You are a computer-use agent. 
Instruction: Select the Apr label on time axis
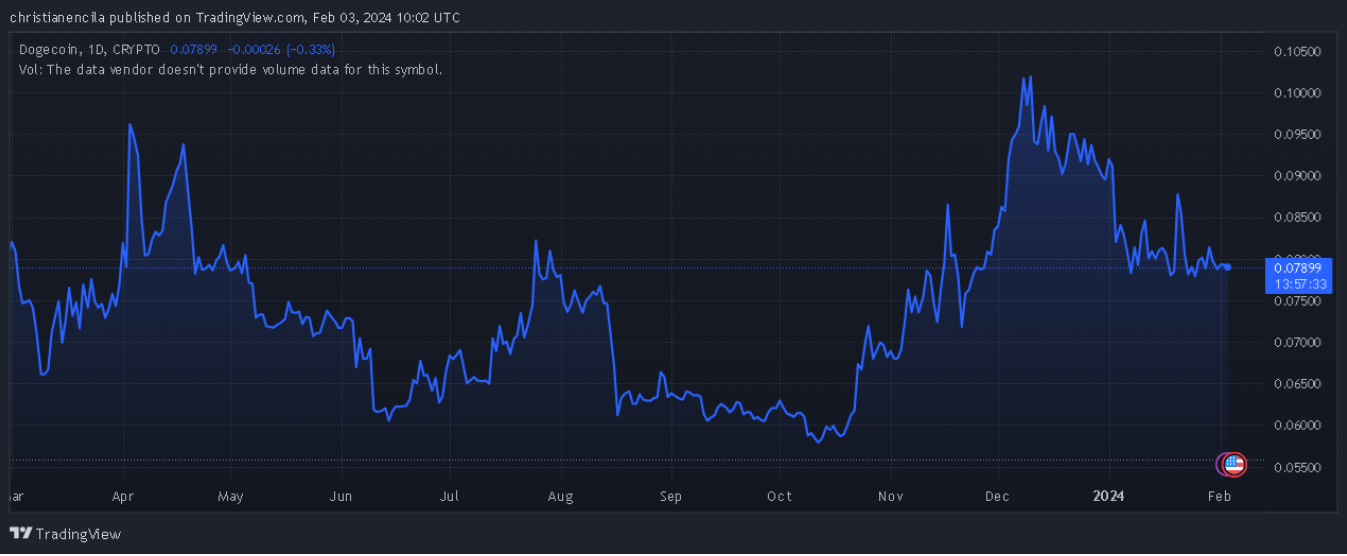click(x=123, y=496)
